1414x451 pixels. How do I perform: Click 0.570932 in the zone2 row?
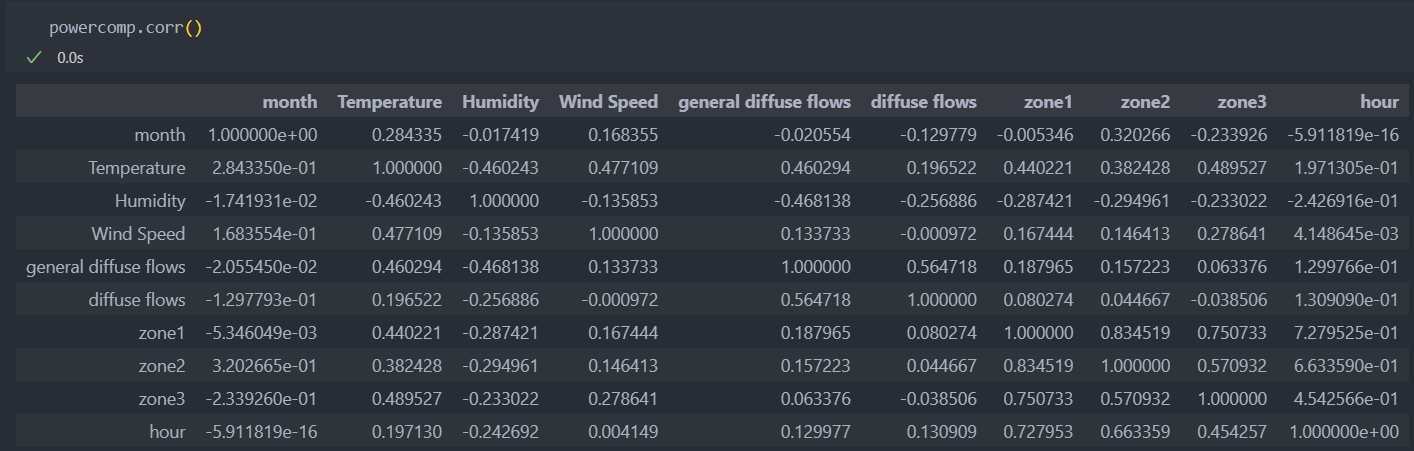pyautogui.click(x=1233, y=366)
